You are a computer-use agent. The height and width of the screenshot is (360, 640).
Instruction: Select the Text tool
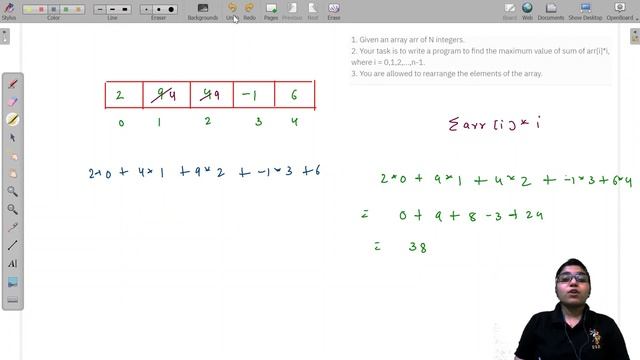pyautogui.click(x=13, y=264)
